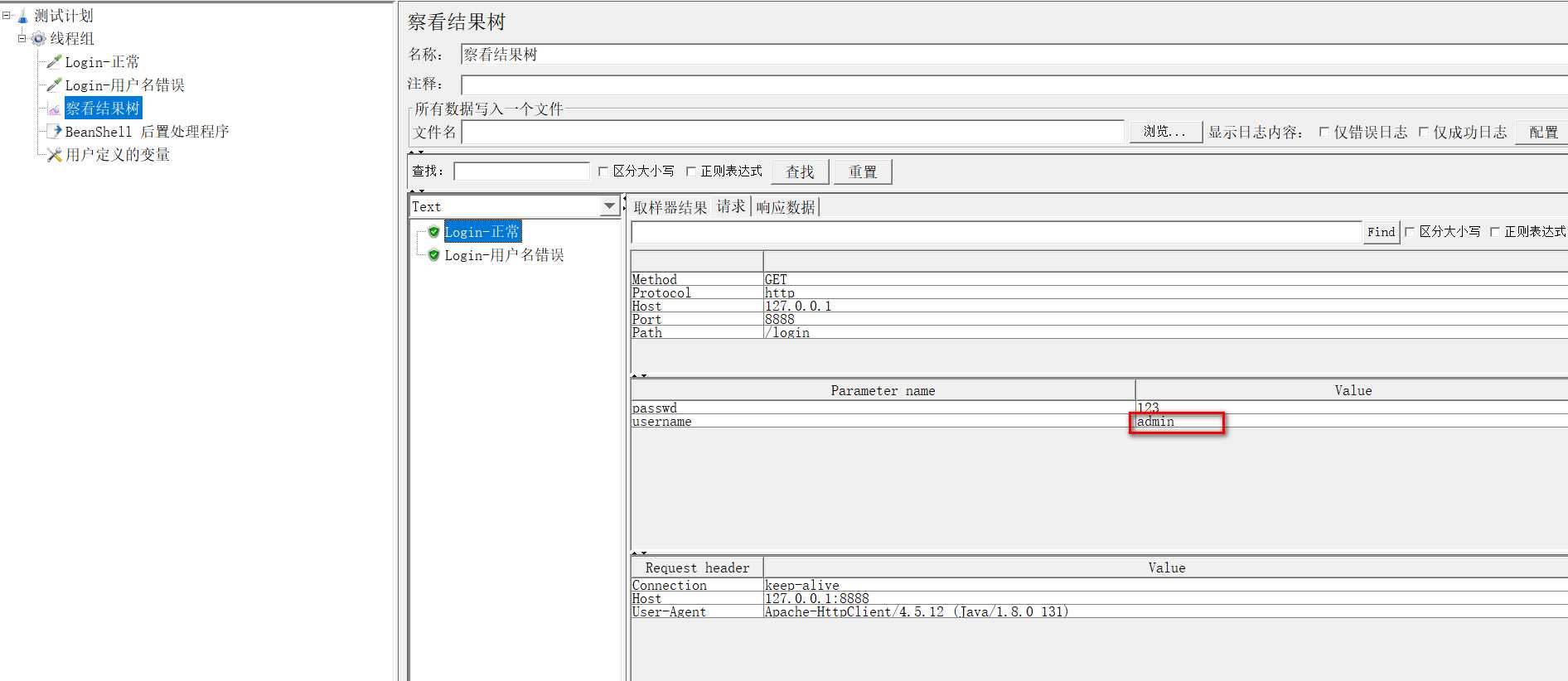Click the 8888 Port value
The image size is (1568, 681).
[x=779, y=320]
